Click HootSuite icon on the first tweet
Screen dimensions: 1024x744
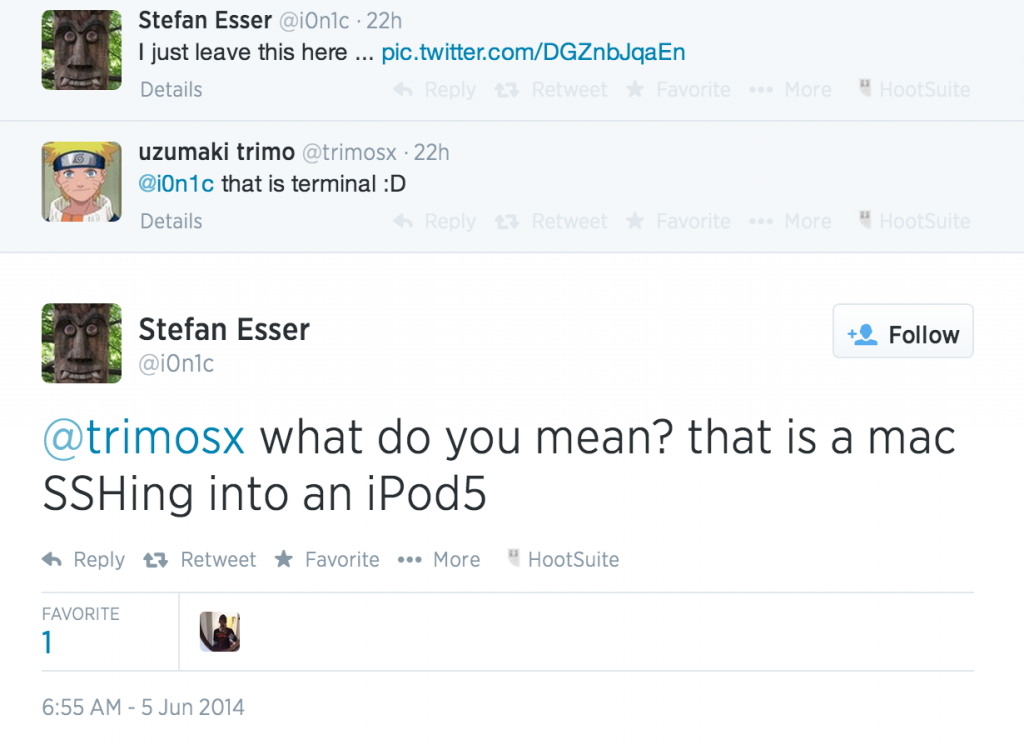914,90
